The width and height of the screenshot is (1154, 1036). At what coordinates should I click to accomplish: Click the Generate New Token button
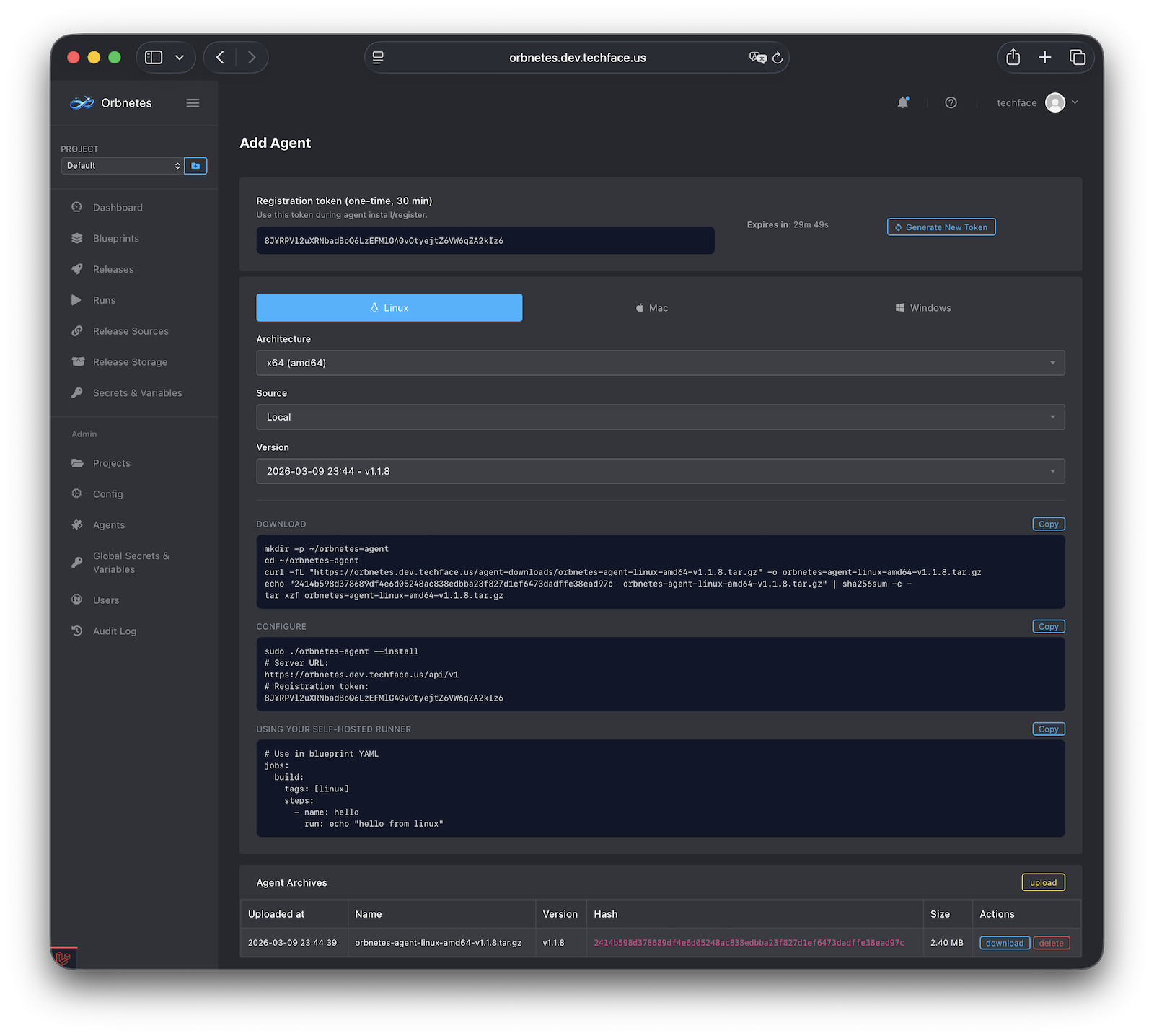click(x=941, y=227)
